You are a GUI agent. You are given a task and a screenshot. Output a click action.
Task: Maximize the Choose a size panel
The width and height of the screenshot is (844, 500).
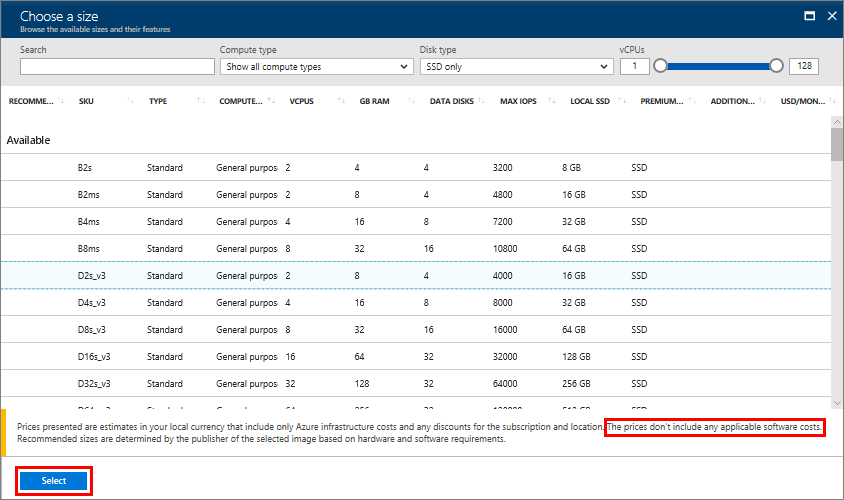[x=809, y=16]
